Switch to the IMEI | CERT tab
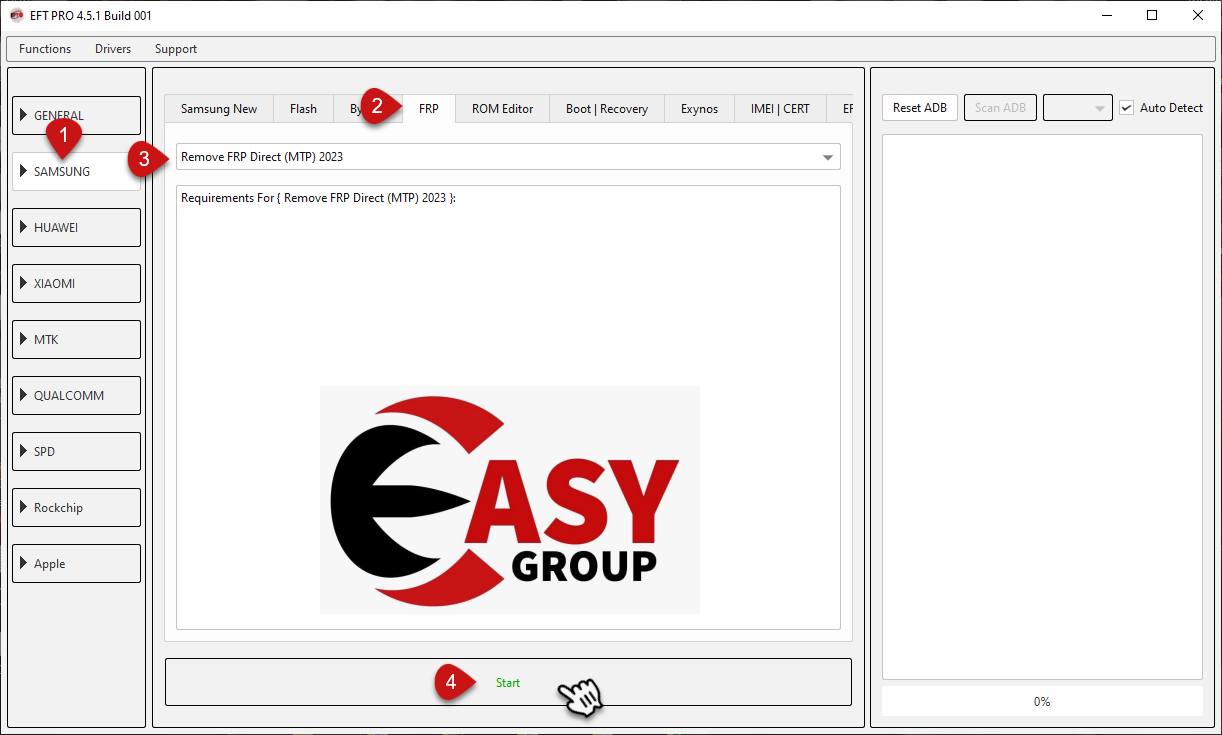 point(781,109)
